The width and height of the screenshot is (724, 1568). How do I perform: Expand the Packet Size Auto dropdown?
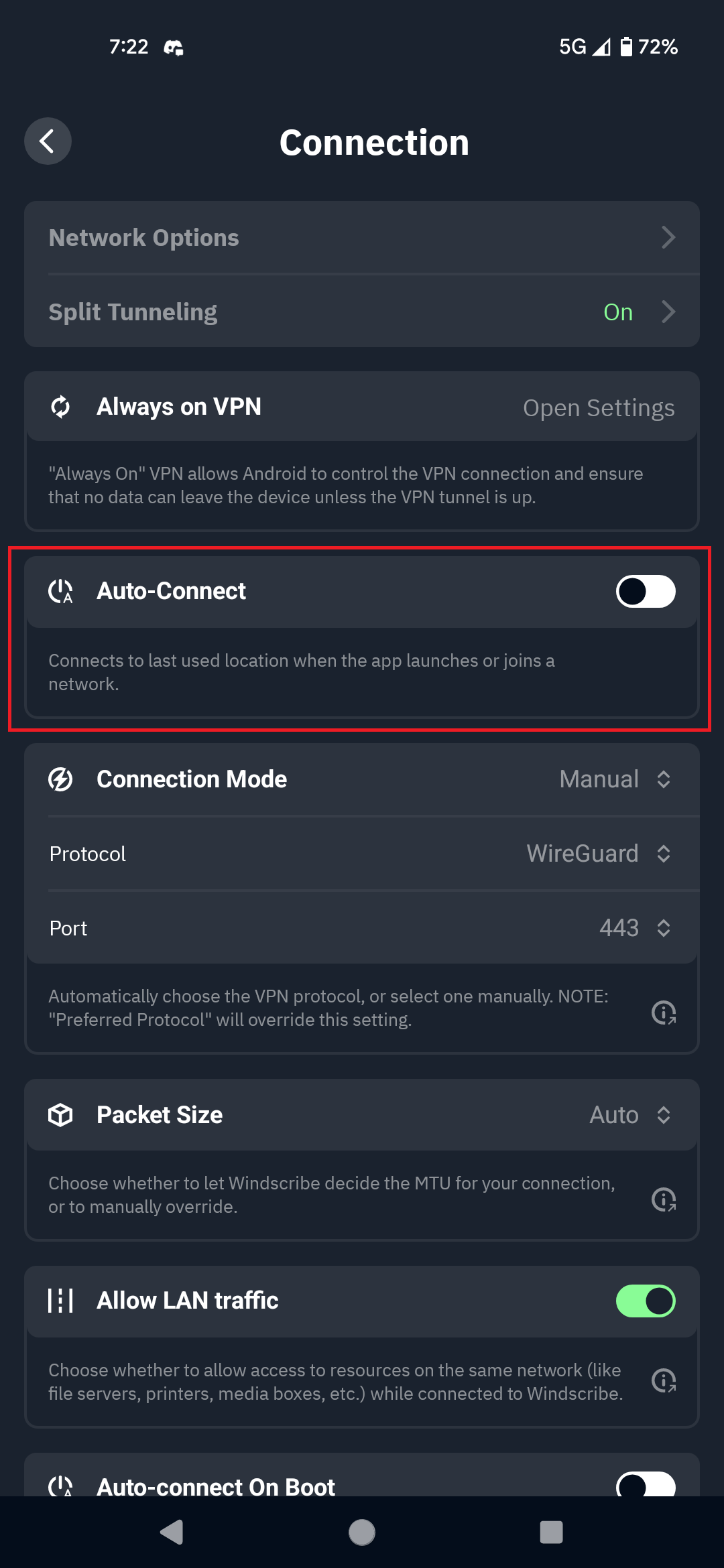[x=630, y=1115]
